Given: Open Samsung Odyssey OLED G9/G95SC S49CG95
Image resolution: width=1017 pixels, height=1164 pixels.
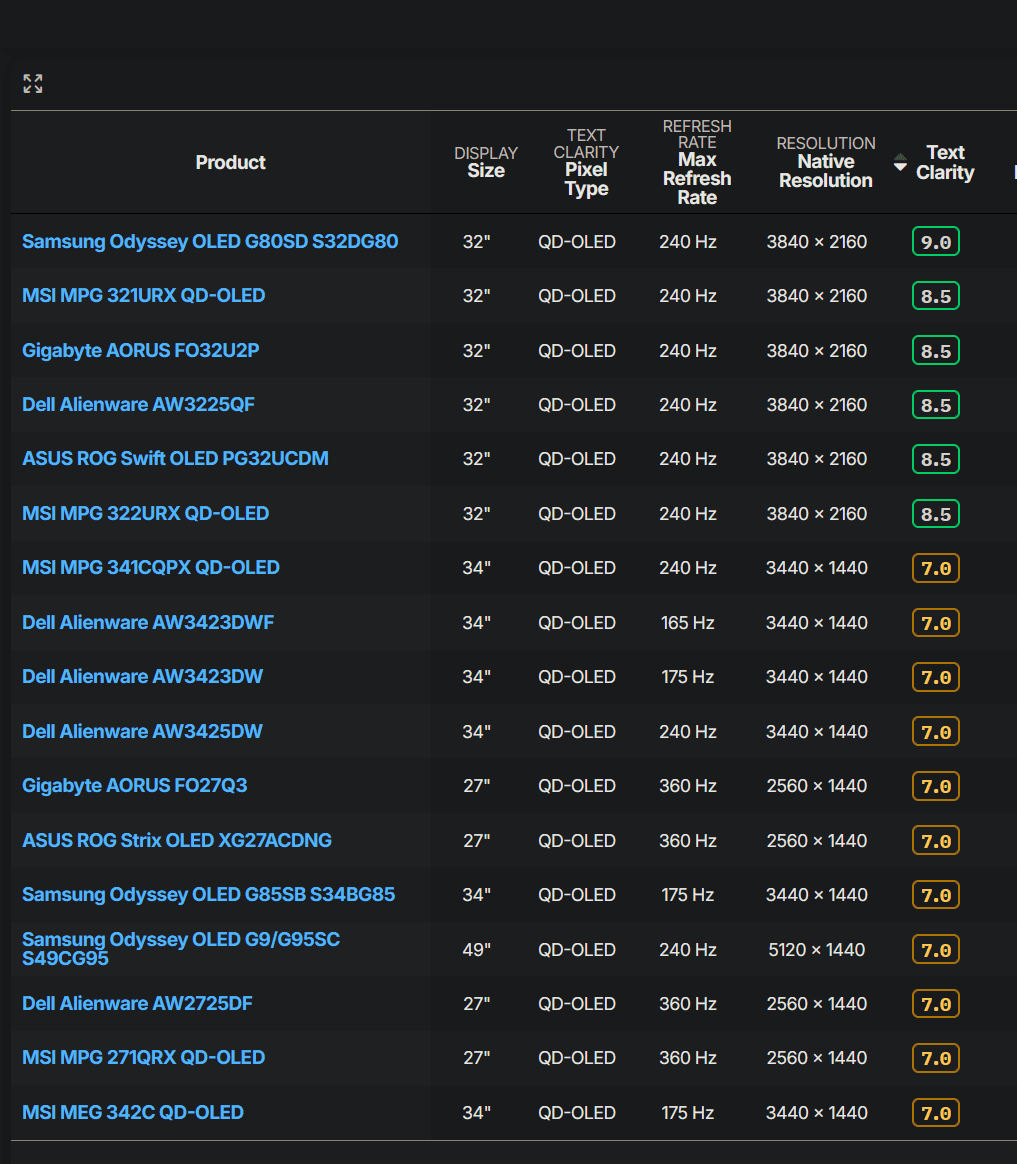Looking at the screenshot, I should click(x=180, y=949).
